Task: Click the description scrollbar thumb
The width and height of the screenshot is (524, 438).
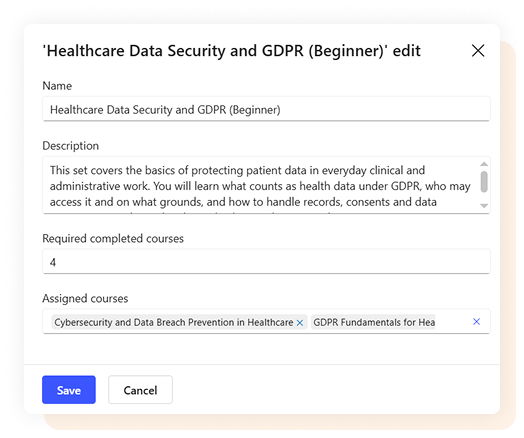Action: click(x=484, y=182)
